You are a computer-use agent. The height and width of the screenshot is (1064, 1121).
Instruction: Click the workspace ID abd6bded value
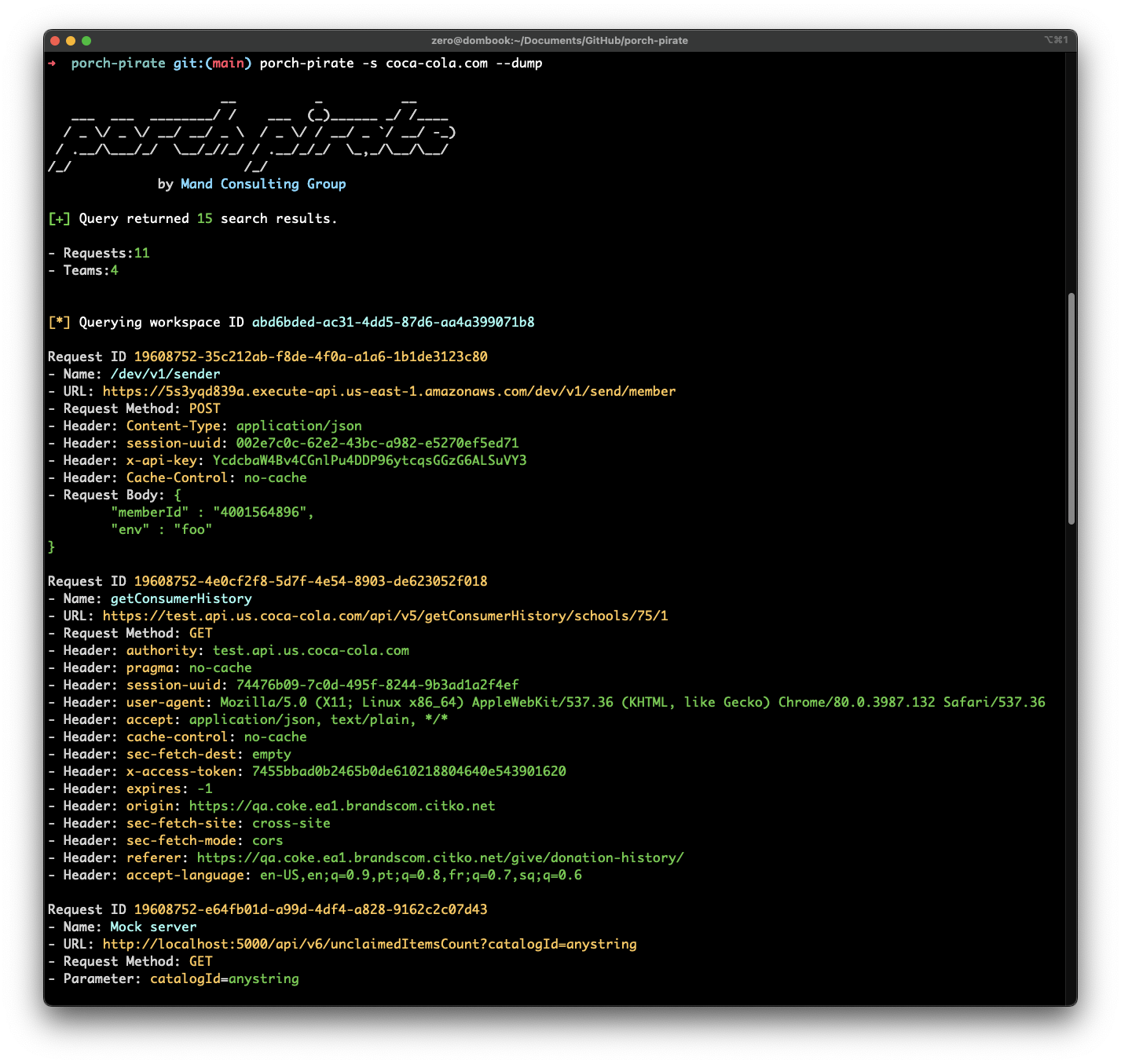point(393,322)
